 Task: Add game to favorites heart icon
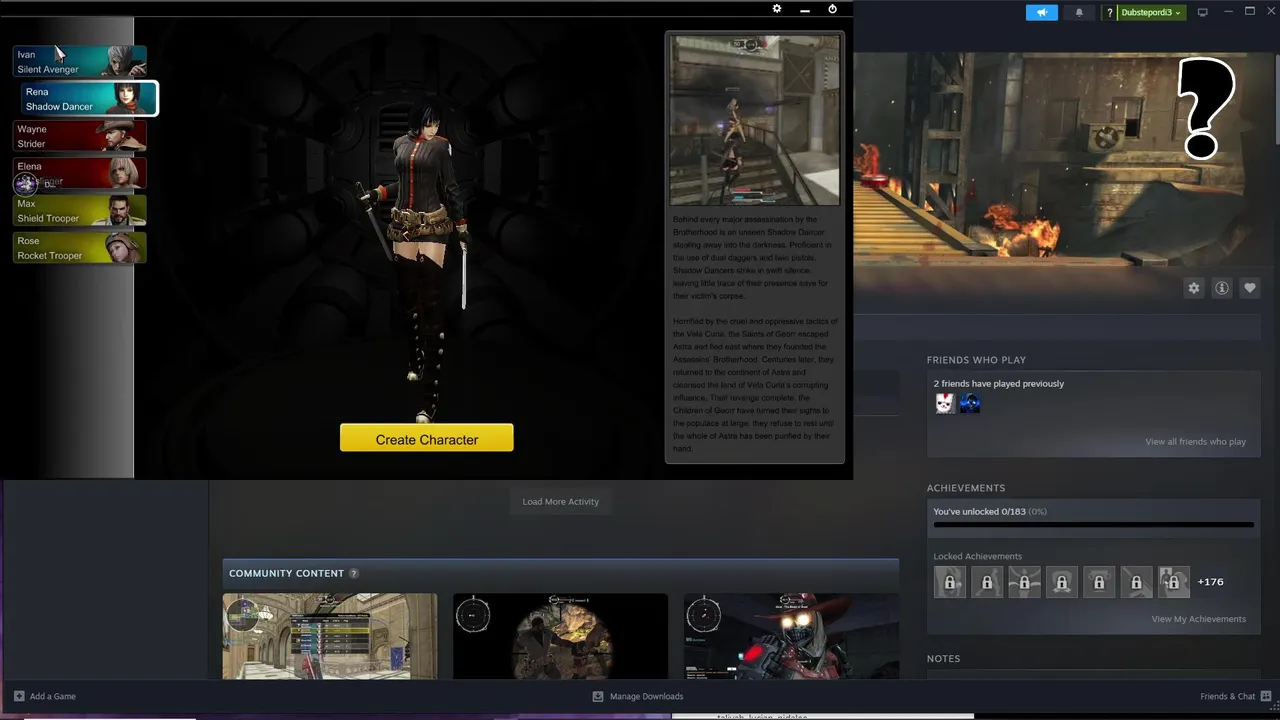point(1250,288)
